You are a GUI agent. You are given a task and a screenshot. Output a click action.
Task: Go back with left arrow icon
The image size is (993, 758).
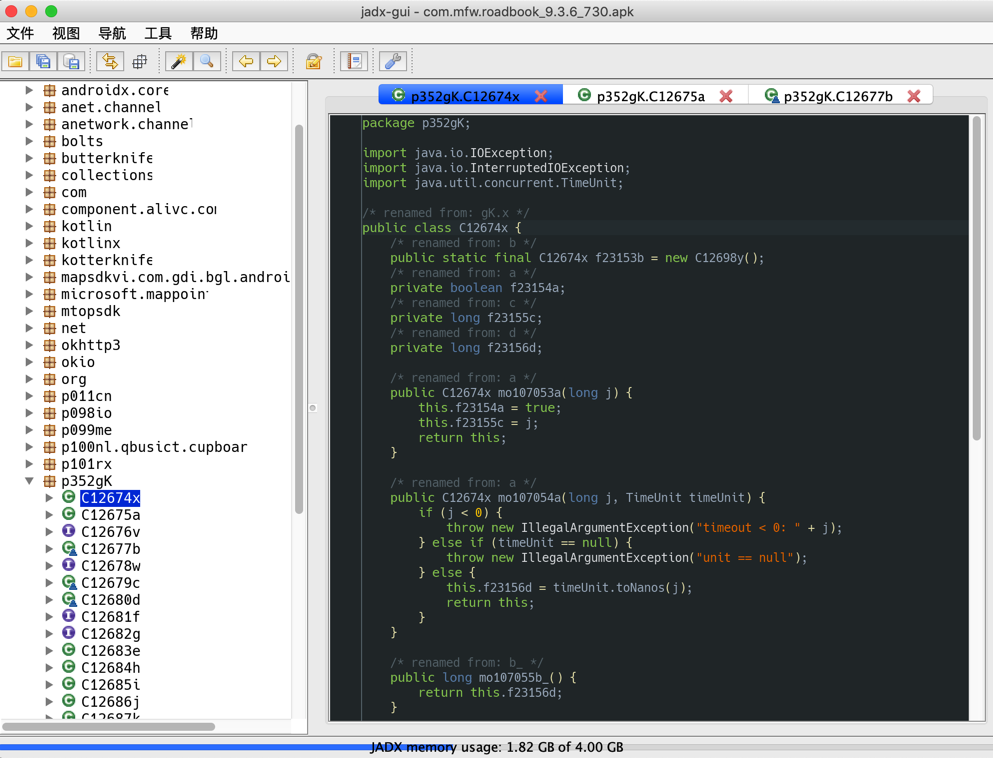coord(246,61)
